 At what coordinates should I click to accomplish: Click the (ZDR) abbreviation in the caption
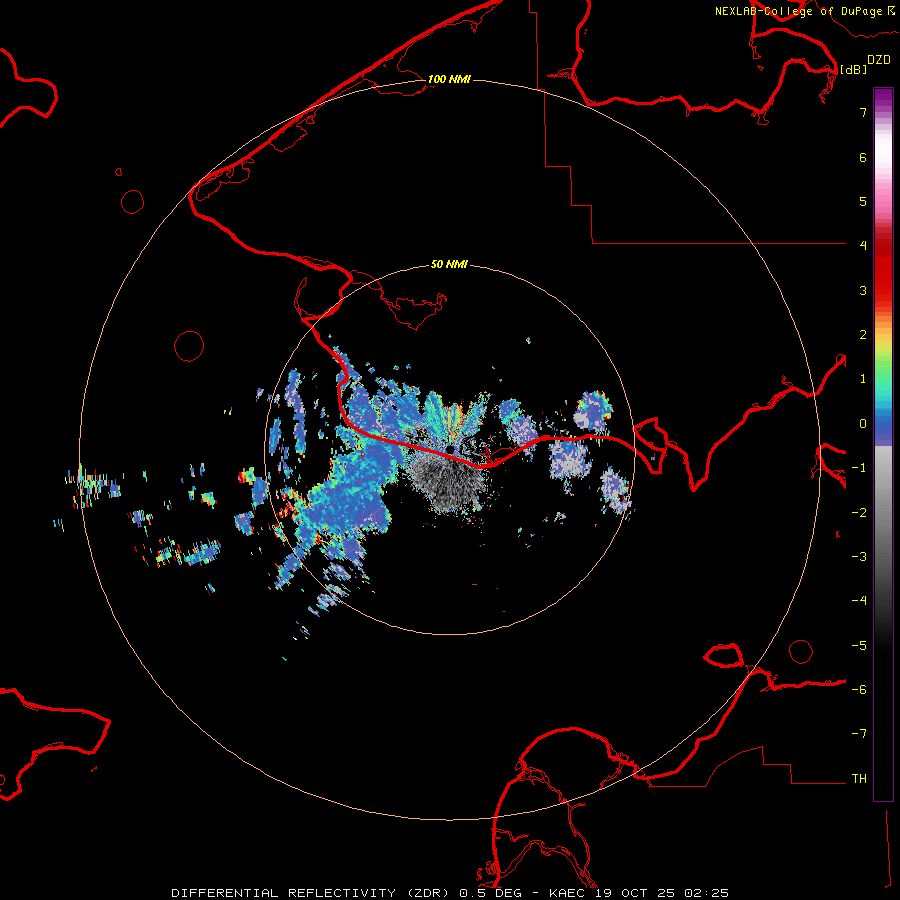click(x=428, y=893)
